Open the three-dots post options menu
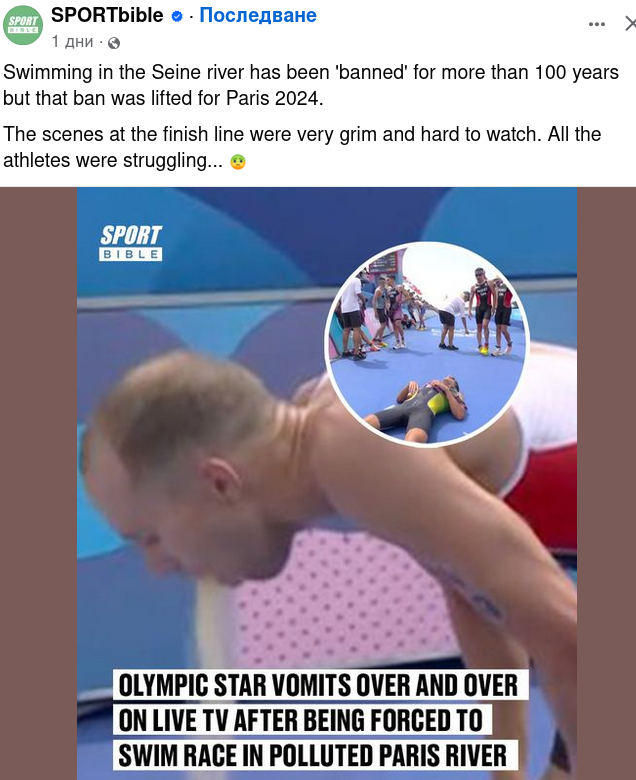This screenshot has width=636, height=780. pyautogui.click(x=596, y=24)
